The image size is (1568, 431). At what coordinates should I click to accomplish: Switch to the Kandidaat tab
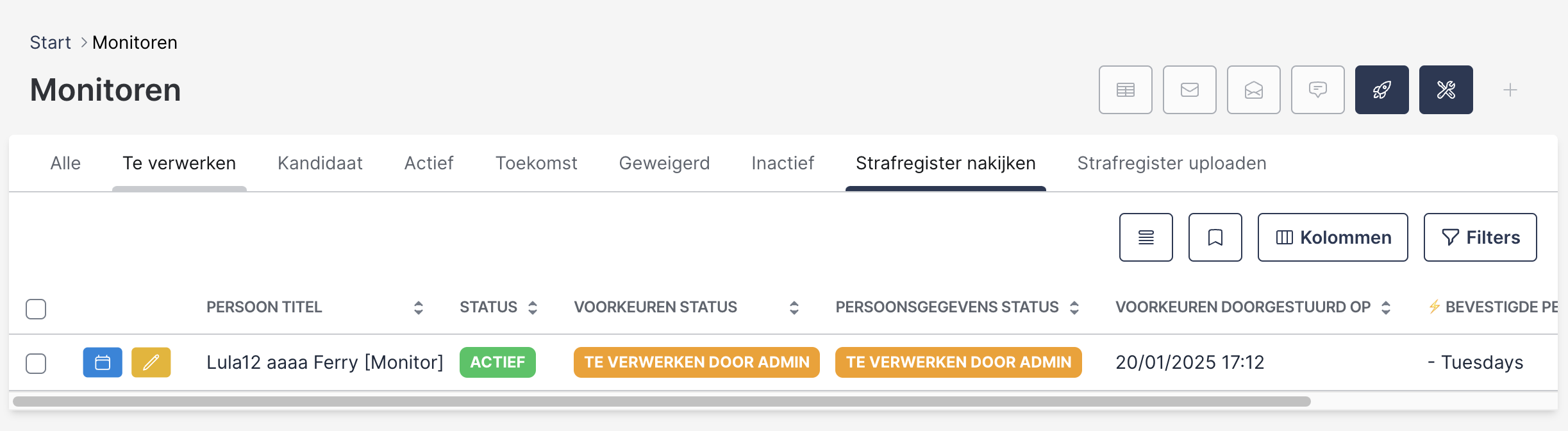pyautogui.click(x=320, y=164)
